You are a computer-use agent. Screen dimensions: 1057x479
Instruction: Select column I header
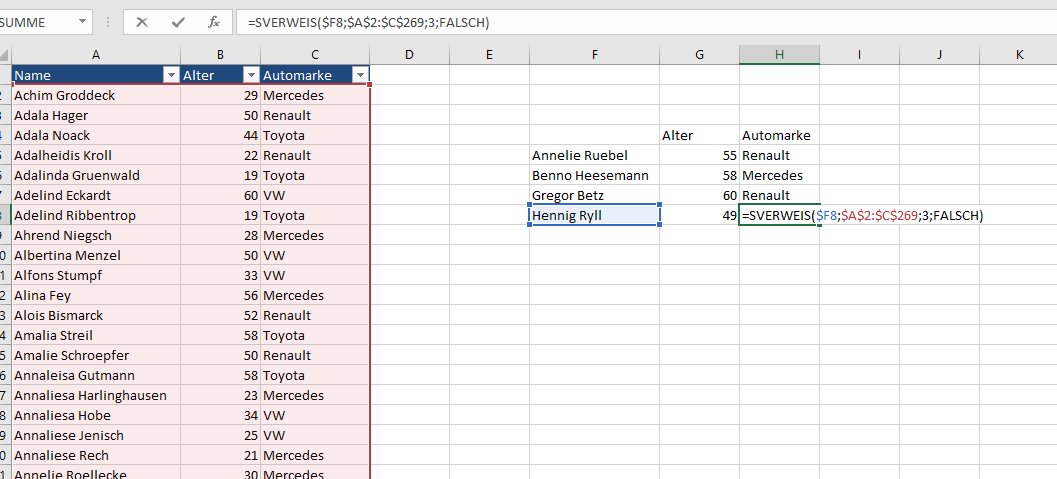pos(859,55)
